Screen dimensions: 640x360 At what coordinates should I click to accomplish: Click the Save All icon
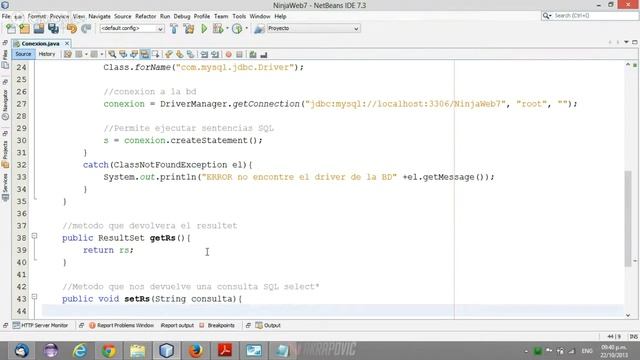pyautogui.click(x=53, y=29)
